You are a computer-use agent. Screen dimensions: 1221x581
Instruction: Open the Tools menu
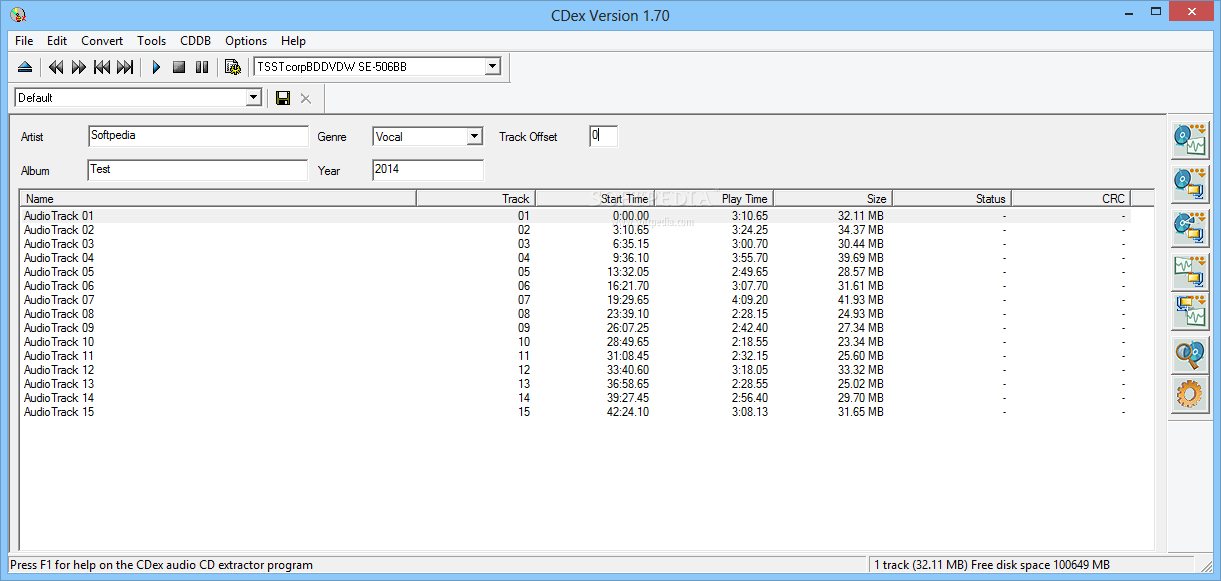152,41
